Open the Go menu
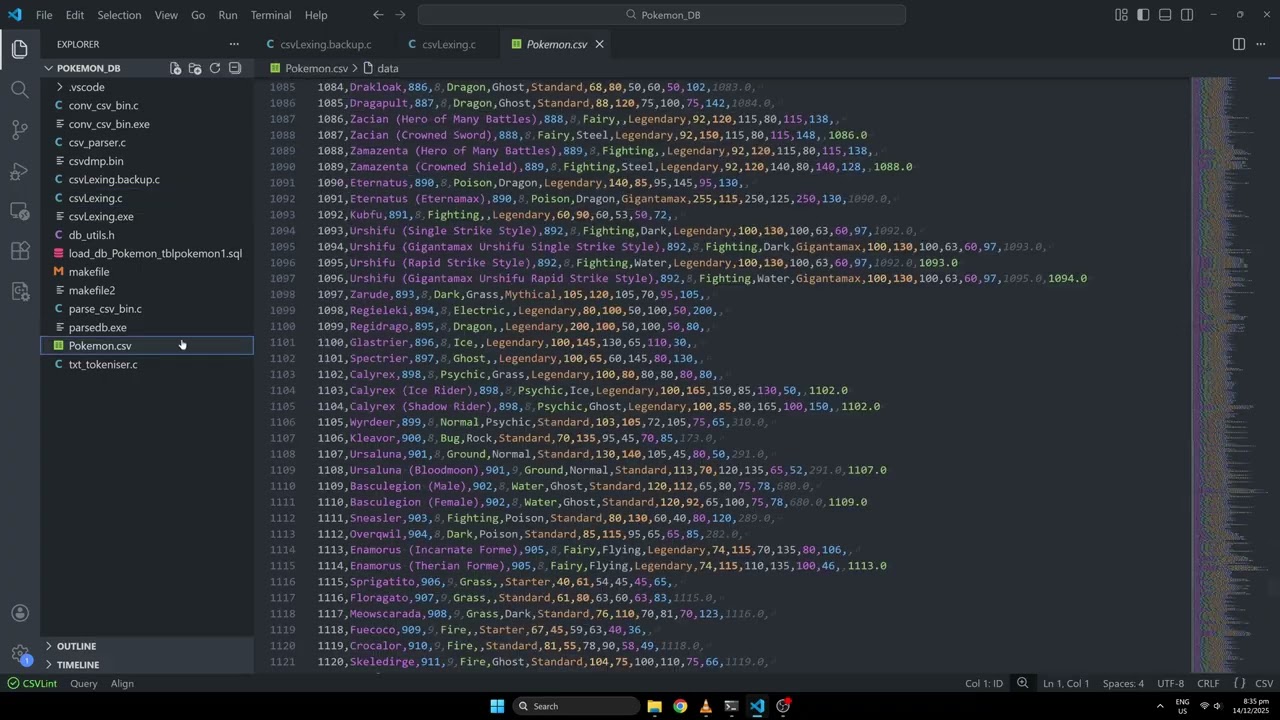Viewport: 1280px width, 720px height. pos(198,15)
